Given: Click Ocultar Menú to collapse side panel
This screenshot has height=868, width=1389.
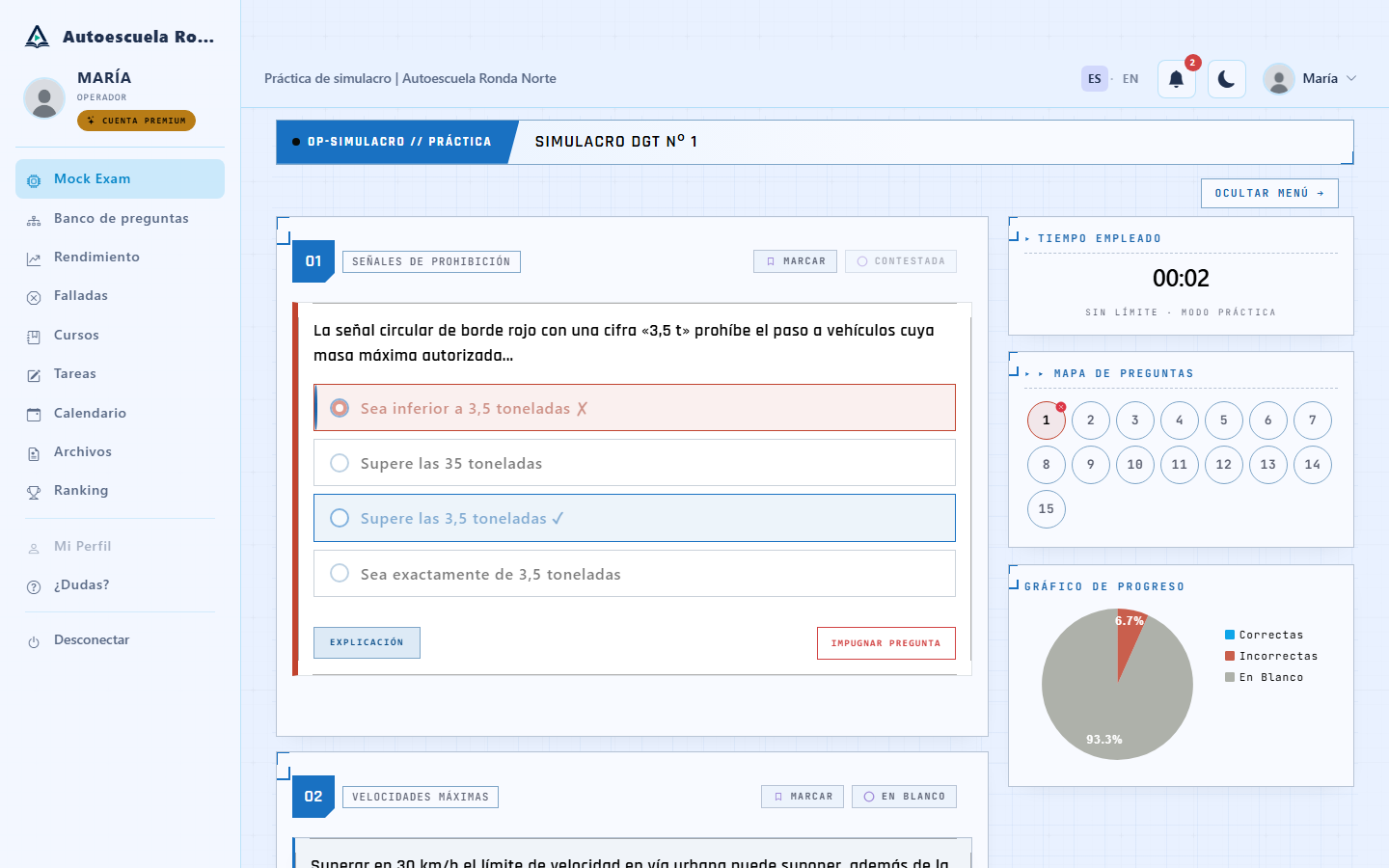Looking at the screenshot, I should (1269, 193).
